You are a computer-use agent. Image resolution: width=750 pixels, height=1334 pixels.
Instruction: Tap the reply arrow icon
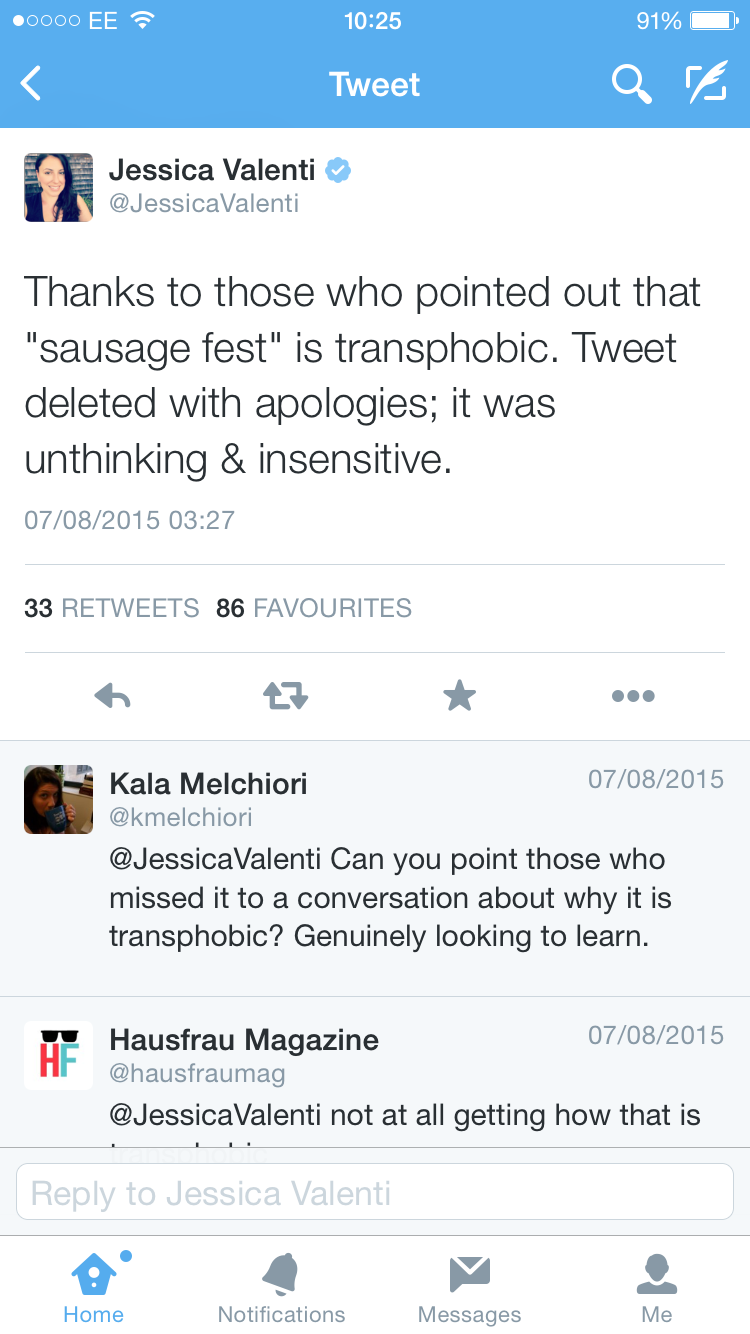(112, 696)
